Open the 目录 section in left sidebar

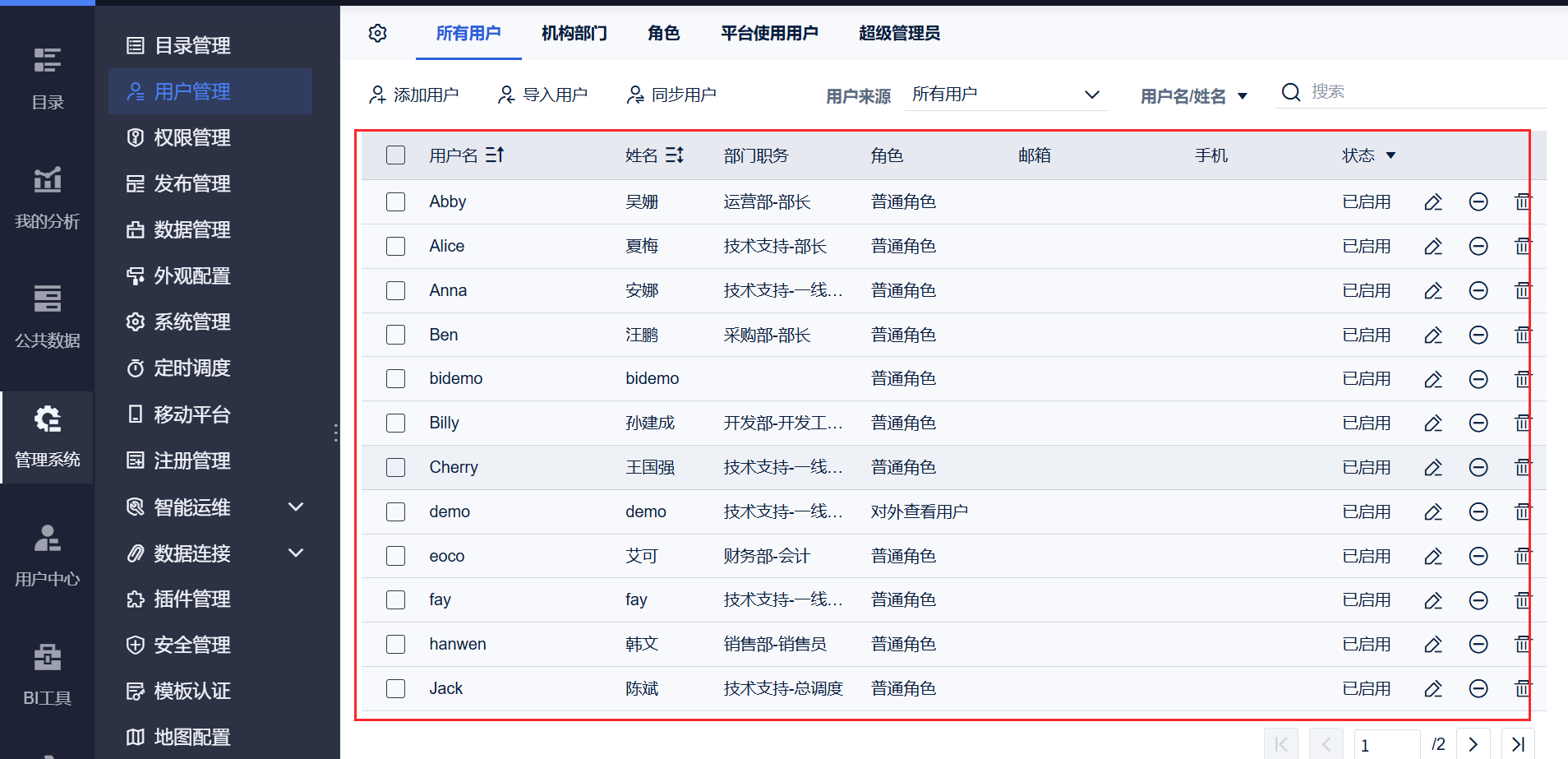48,79
